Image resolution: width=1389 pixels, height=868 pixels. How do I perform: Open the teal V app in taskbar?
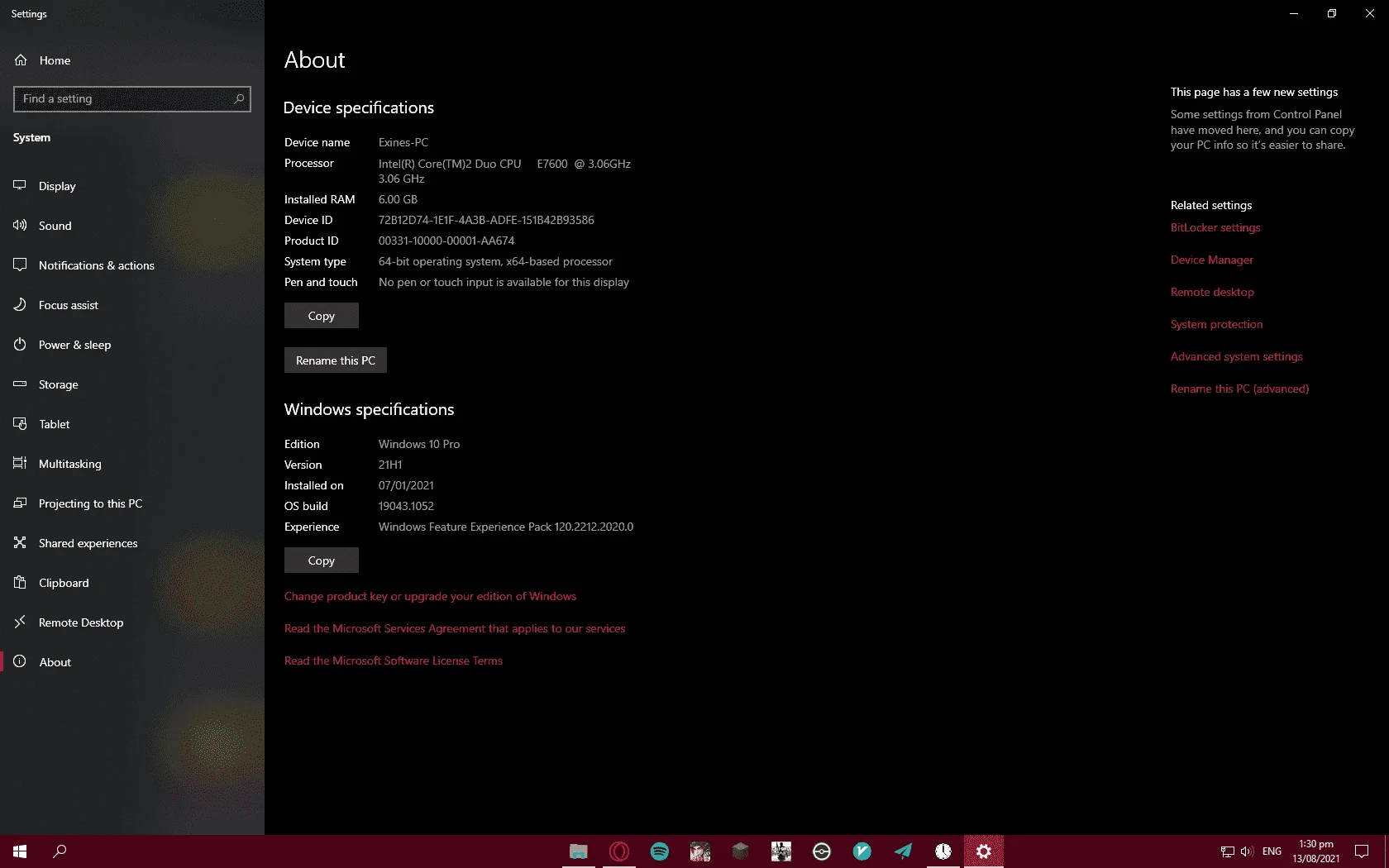862,851
